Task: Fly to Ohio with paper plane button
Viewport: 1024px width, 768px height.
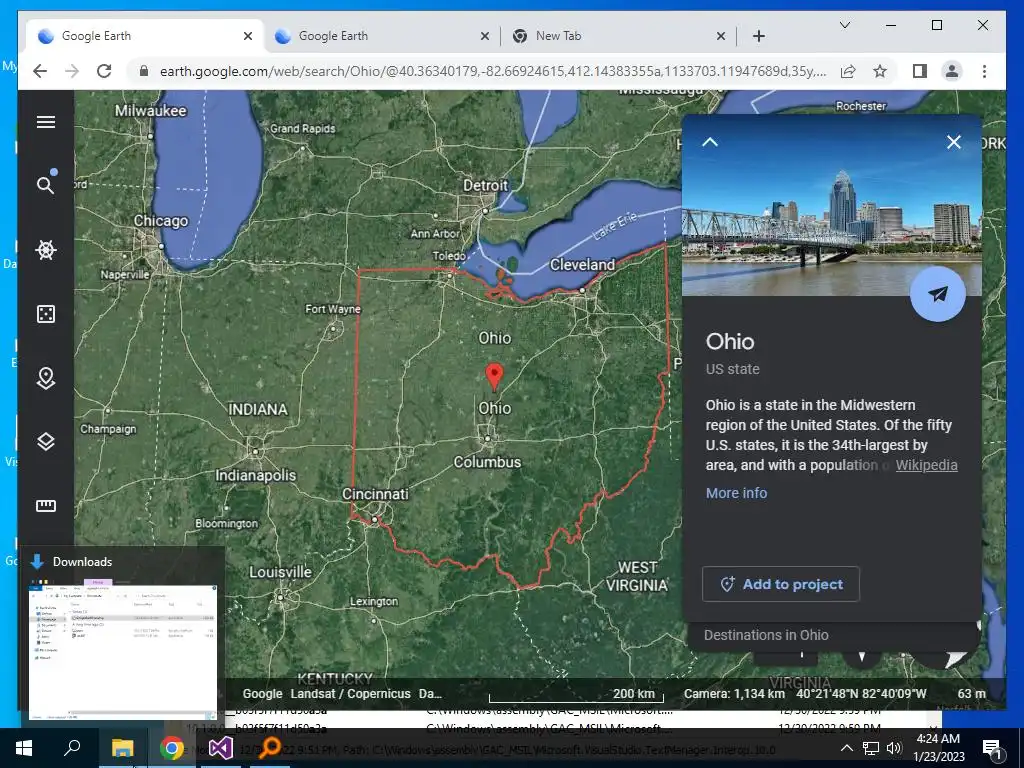Action: [938, 294]
